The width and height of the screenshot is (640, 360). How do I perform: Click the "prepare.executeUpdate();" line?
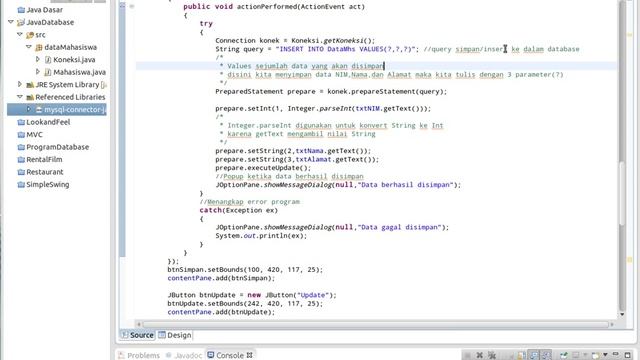263,168
